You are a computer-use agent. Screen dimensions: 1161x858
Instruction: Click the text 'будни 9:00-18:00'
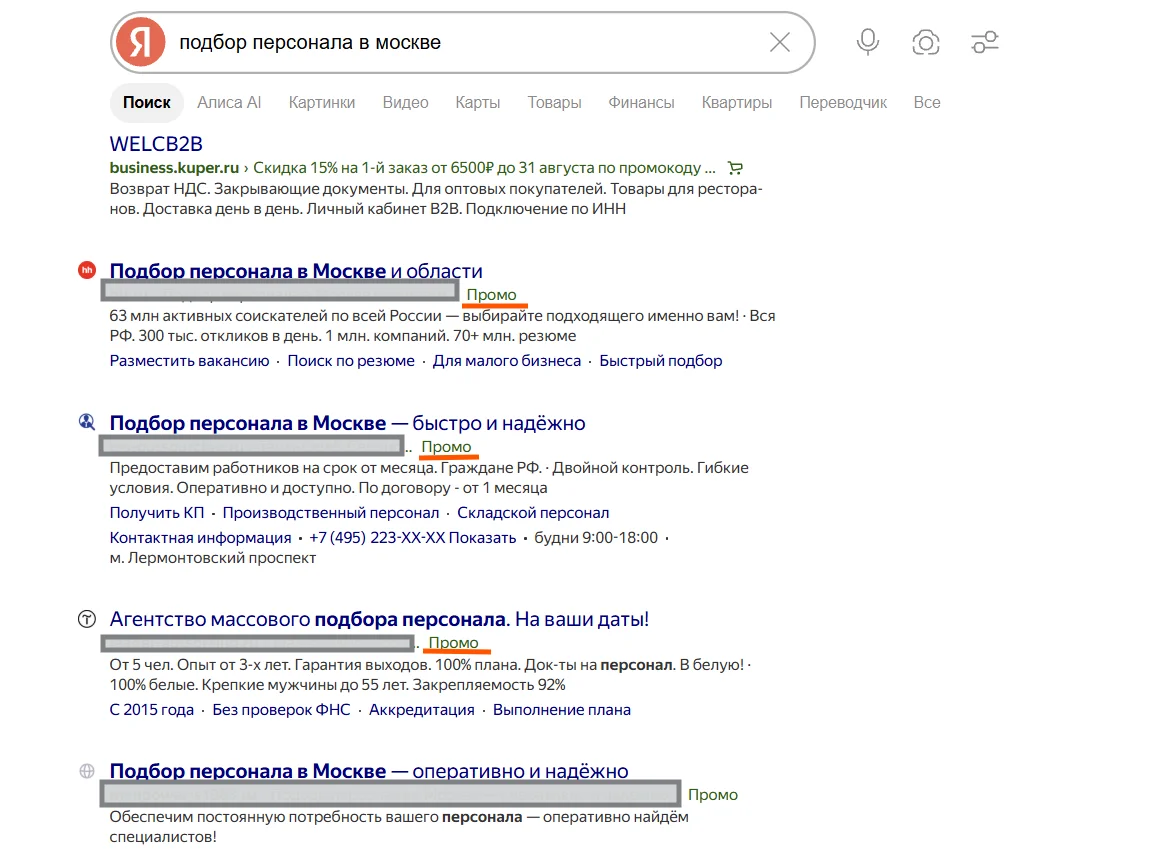pyautogui.click(x=596, y=537)
